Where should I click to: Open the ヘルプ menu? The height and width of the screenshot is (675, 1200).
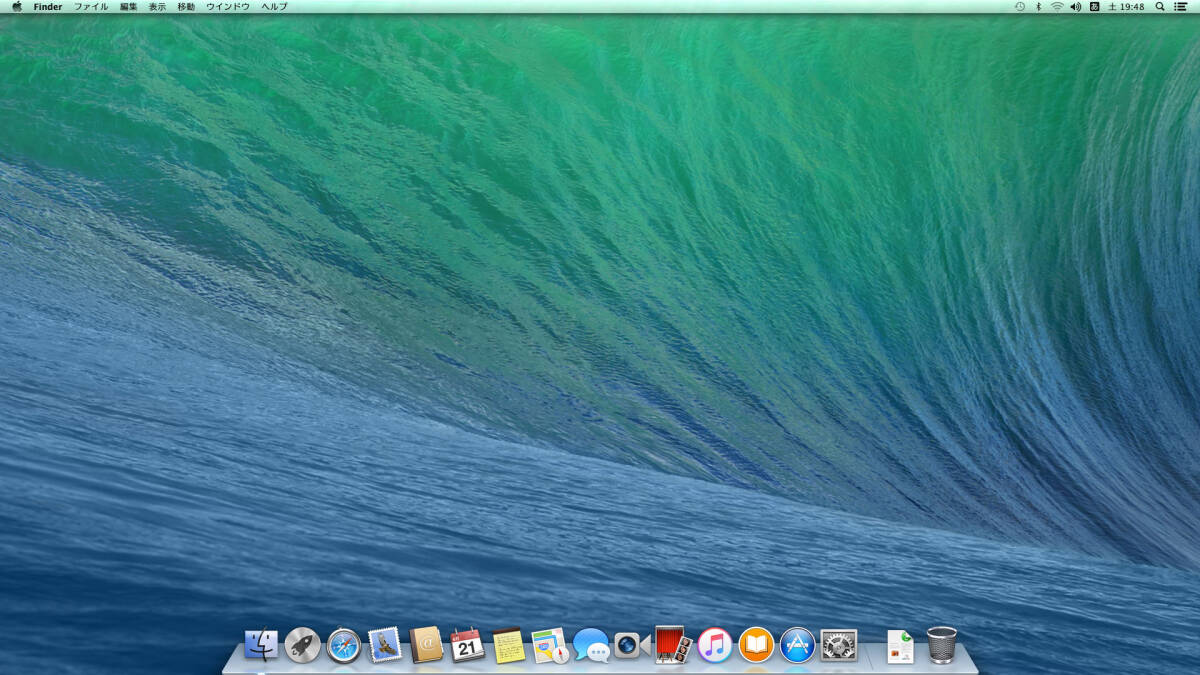274,6
